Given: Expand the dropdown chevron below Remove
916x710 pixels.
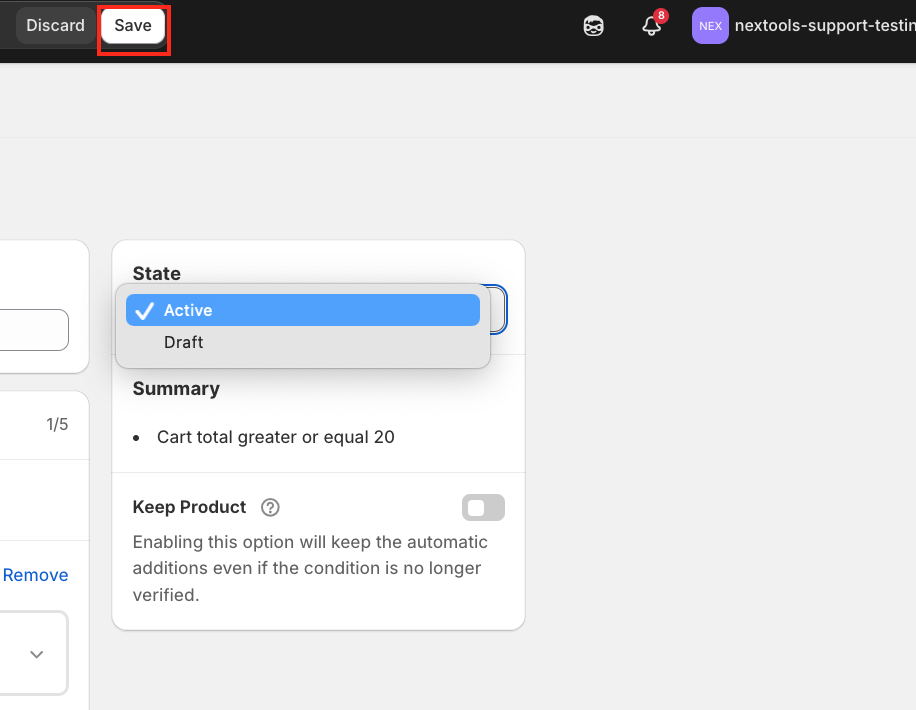Looking at the screenshot, I should pos(36,654).
